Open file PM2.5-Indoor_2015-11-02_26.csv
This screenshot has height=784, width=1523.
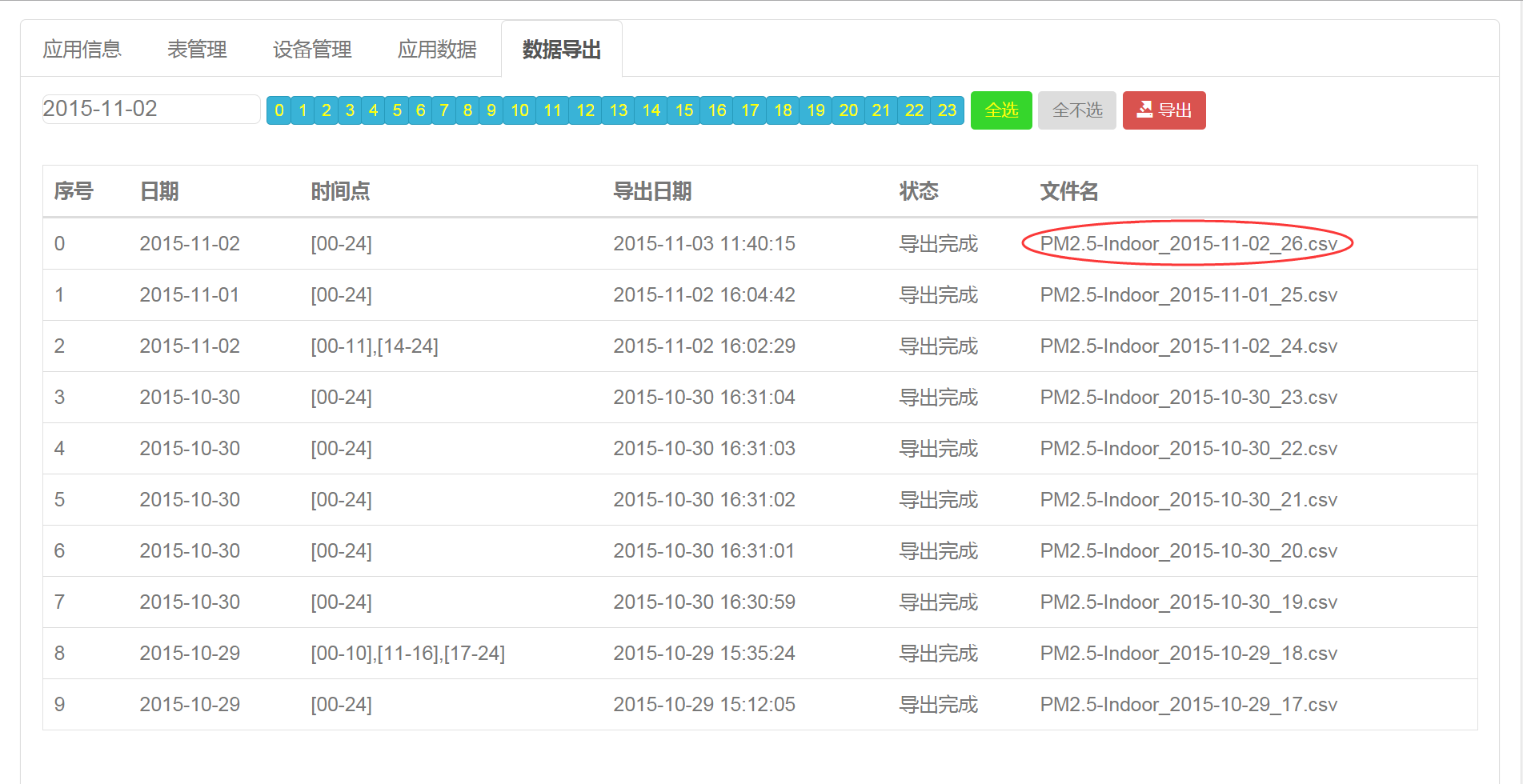[x=1188, y=244]
